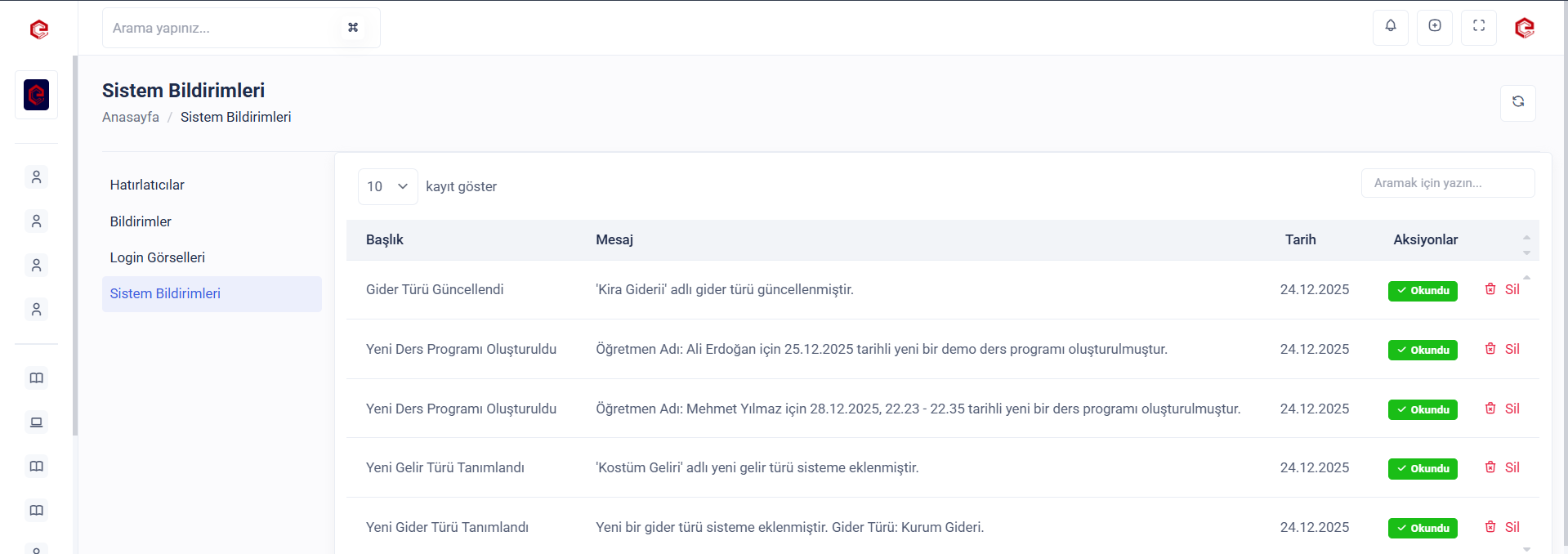Click the left sidebar vertical scrollbar
1568x554 pixels.
tap(75, 245)
